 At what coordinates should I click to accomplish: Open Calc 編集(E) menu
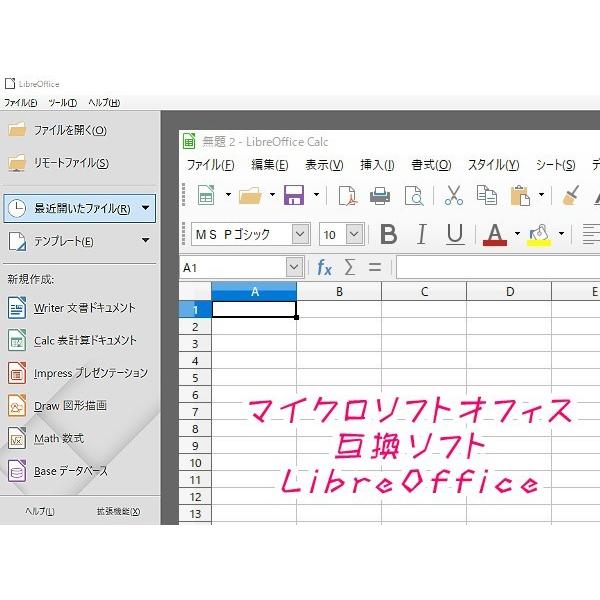[270, 165]
